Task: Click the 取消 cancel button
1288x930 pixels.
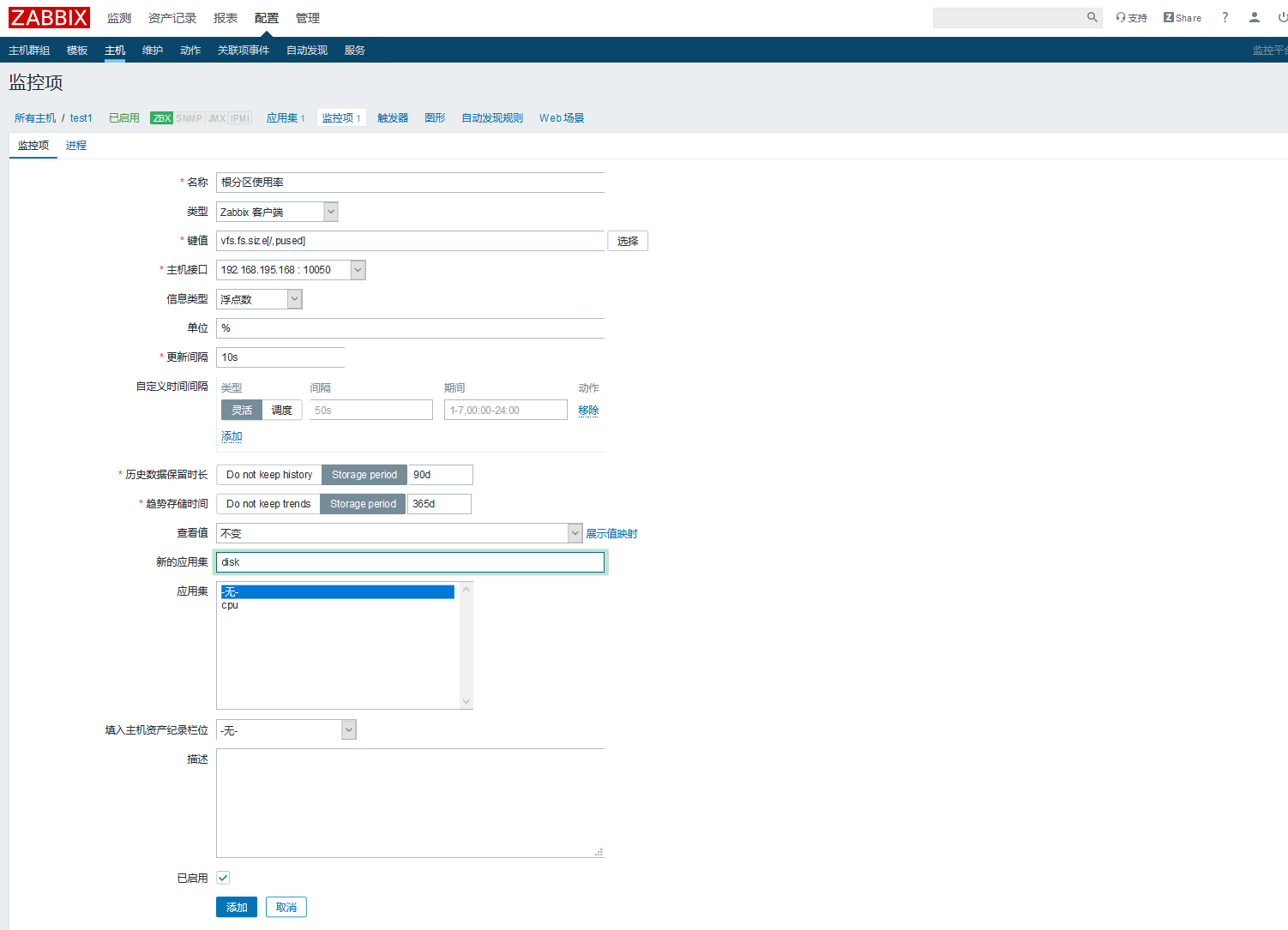Action: [286, 907]
